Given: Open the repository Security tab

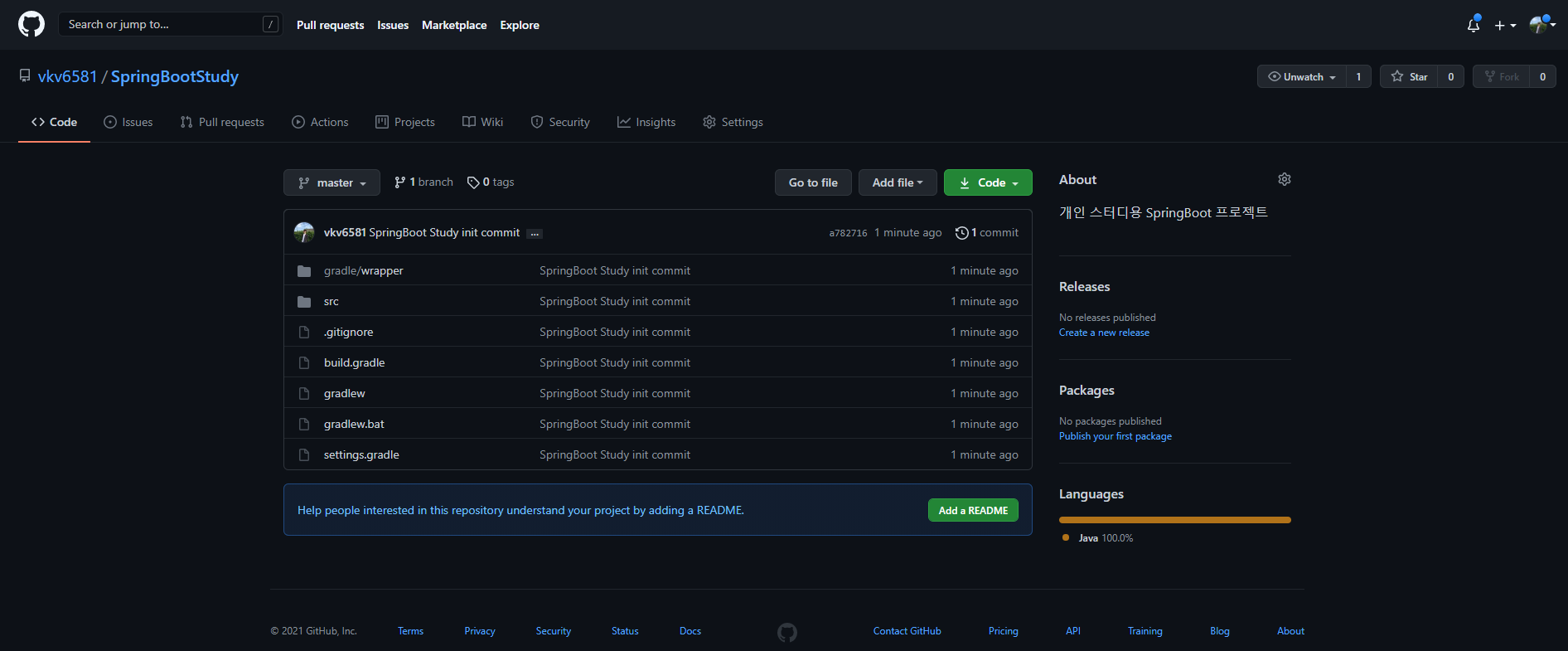Looking at the screenshot, I should [x=560, y=122].
